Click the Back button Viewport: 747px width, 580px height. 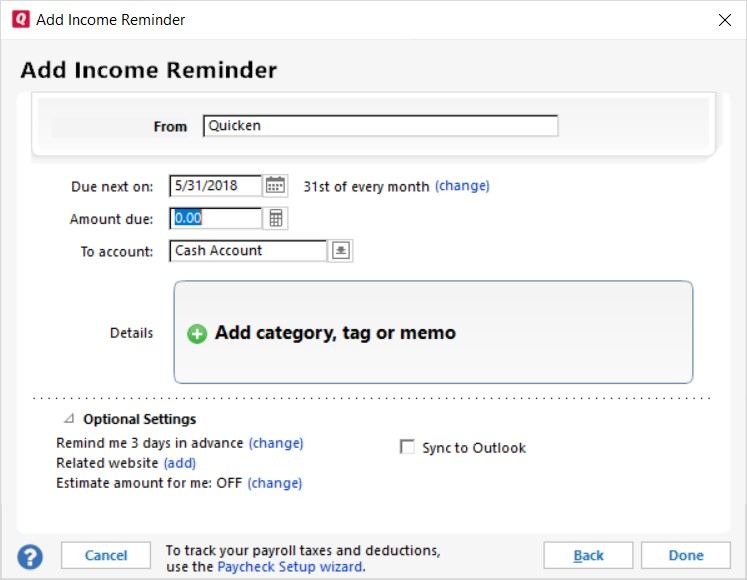coord(588,556)
